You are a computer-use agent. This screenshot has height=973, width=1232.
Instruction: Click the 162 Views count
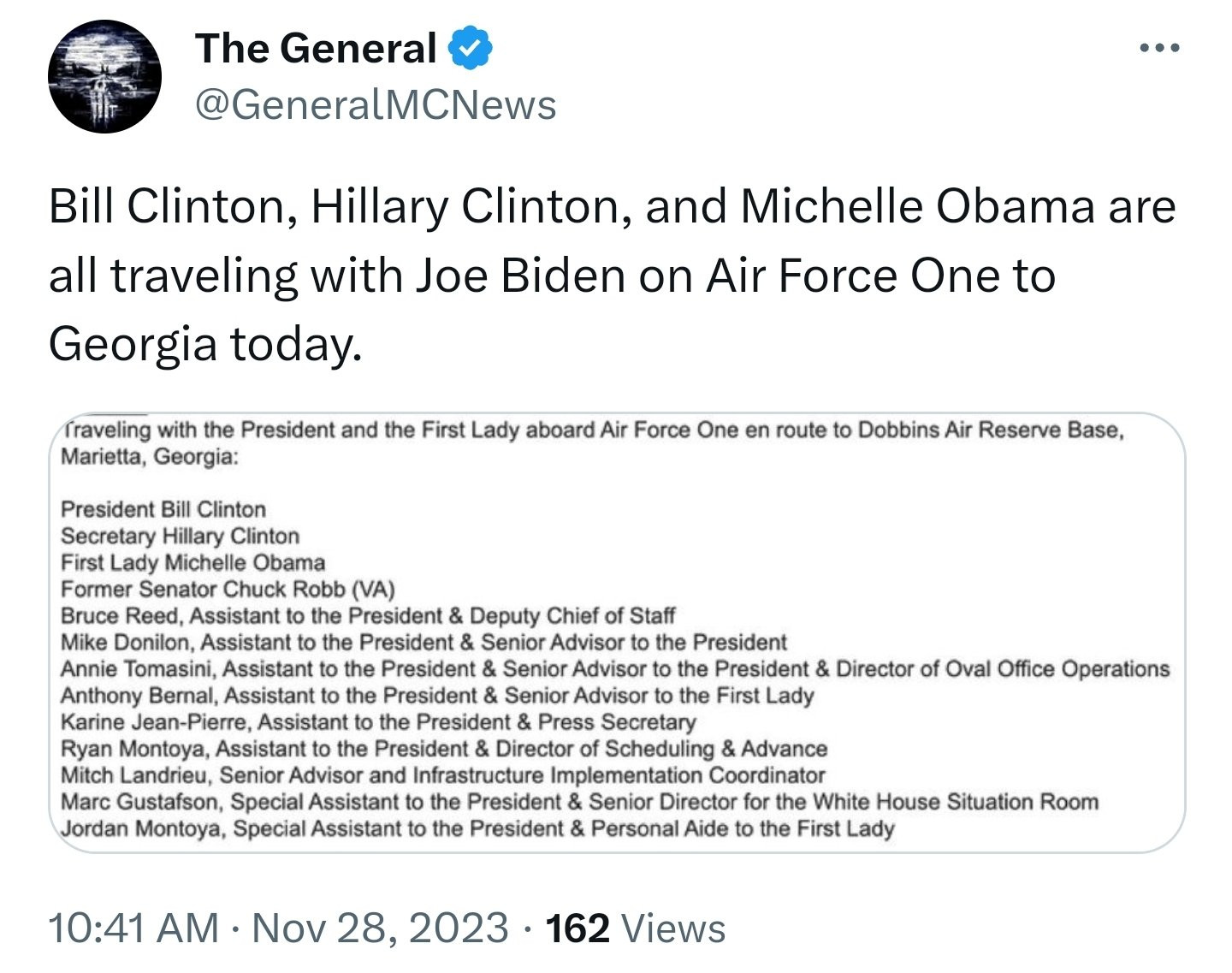[636, 929]
